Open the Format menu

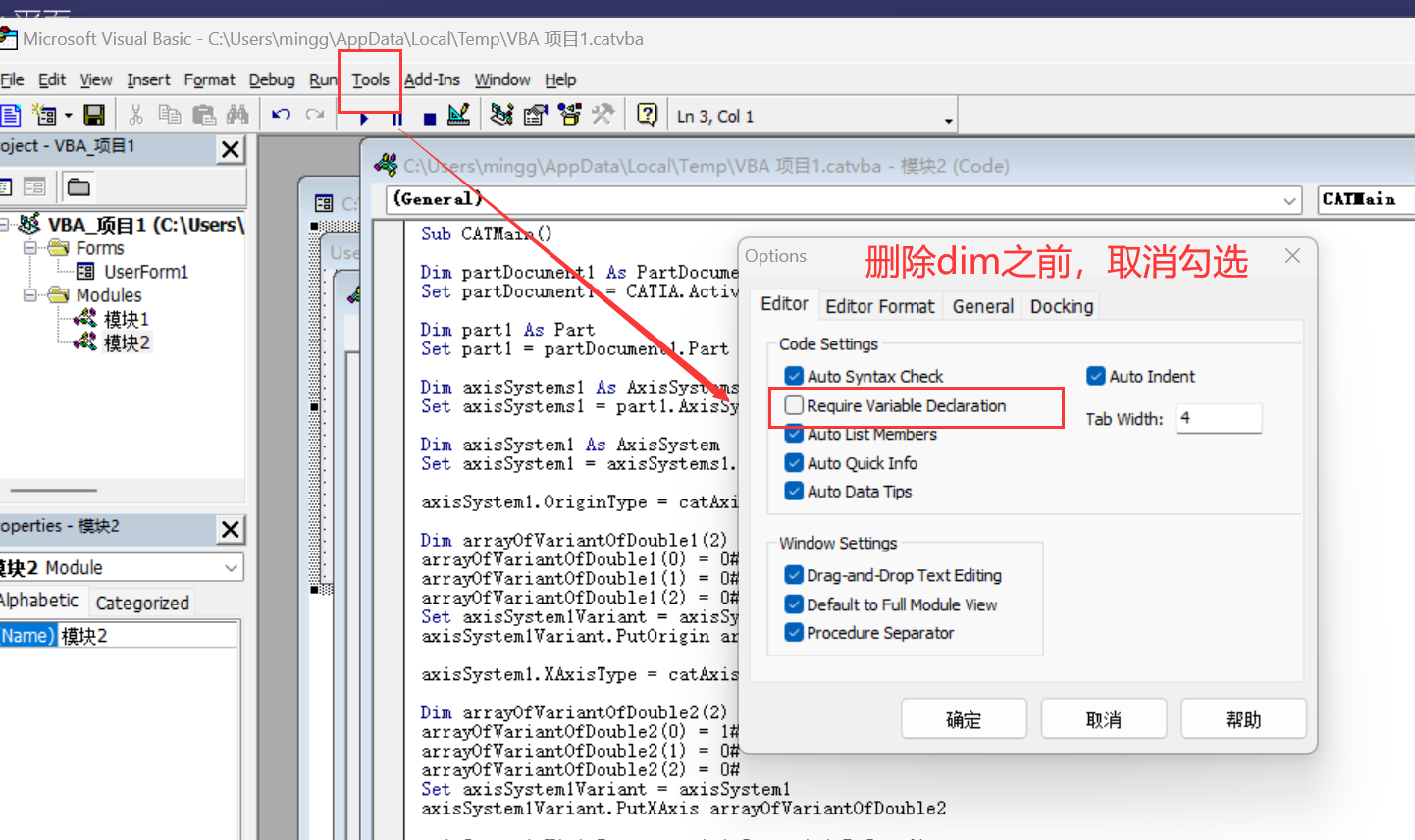[210, 79]
